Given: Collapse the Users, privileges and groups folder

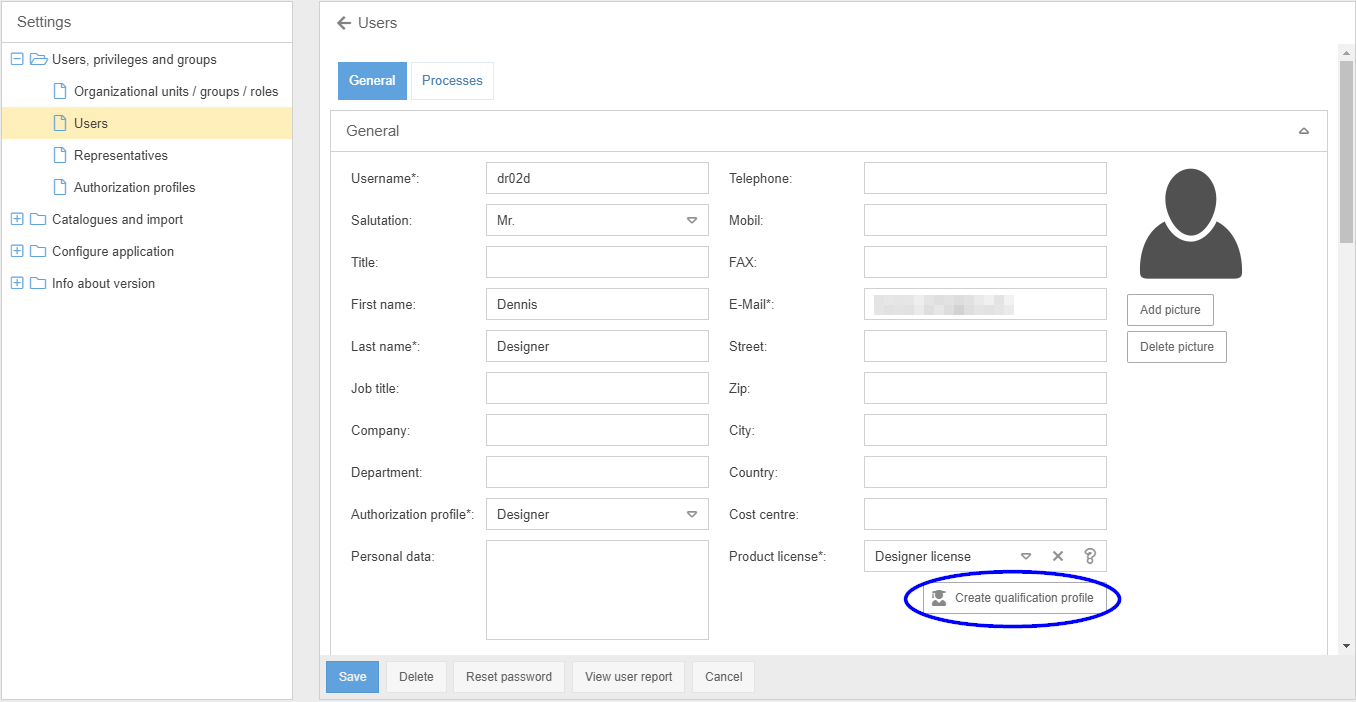Looking at the screenshot, I should 17,59.
